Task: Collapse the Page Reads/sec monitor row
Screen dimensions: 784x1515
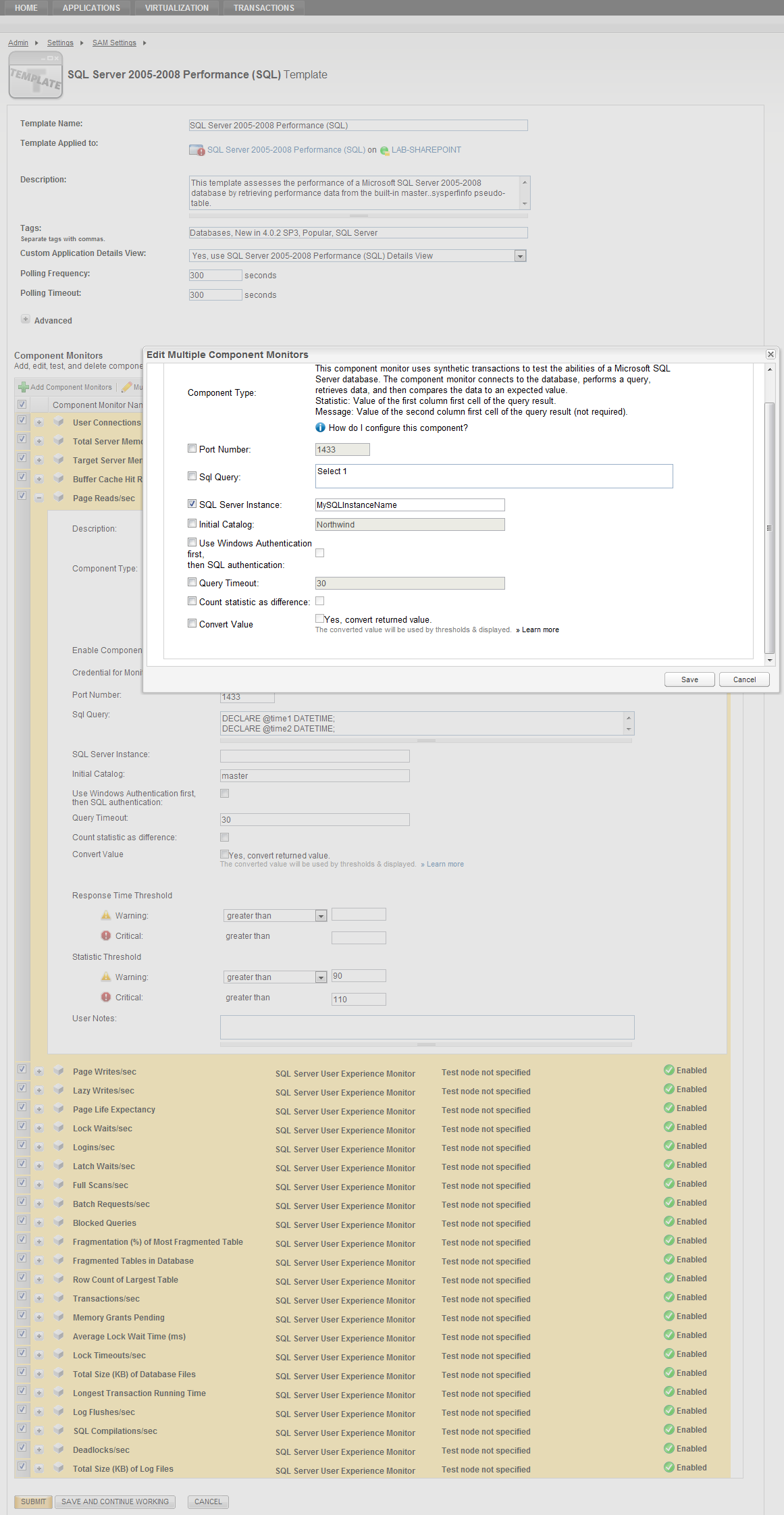Action: [38, 498]
